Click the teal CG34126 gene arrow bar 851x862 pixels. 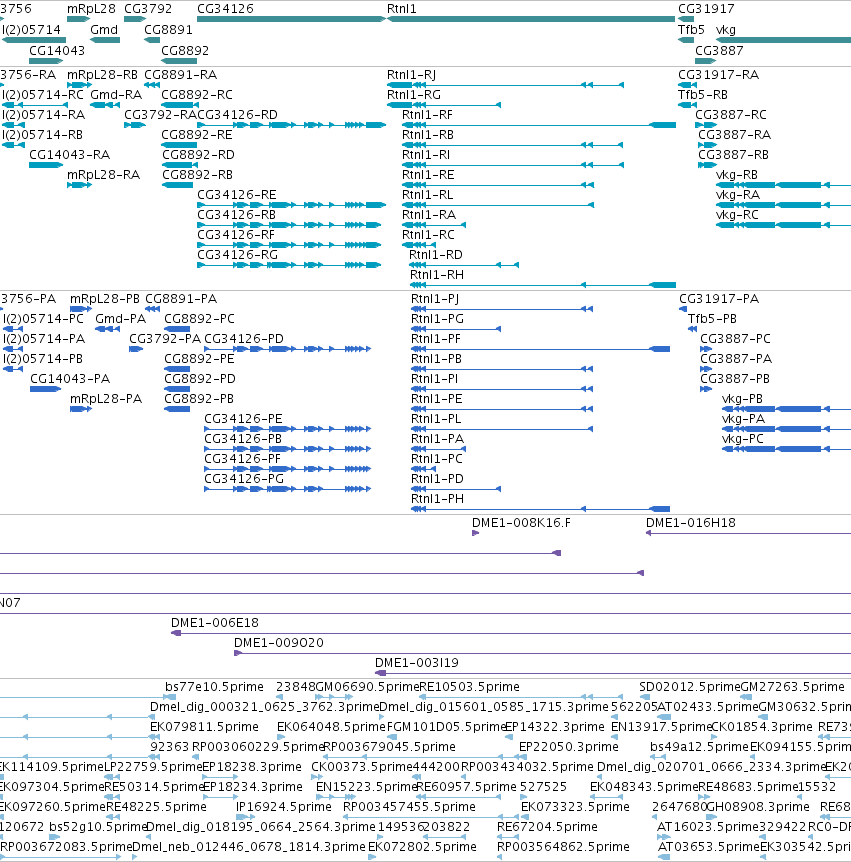click(291, 19)
